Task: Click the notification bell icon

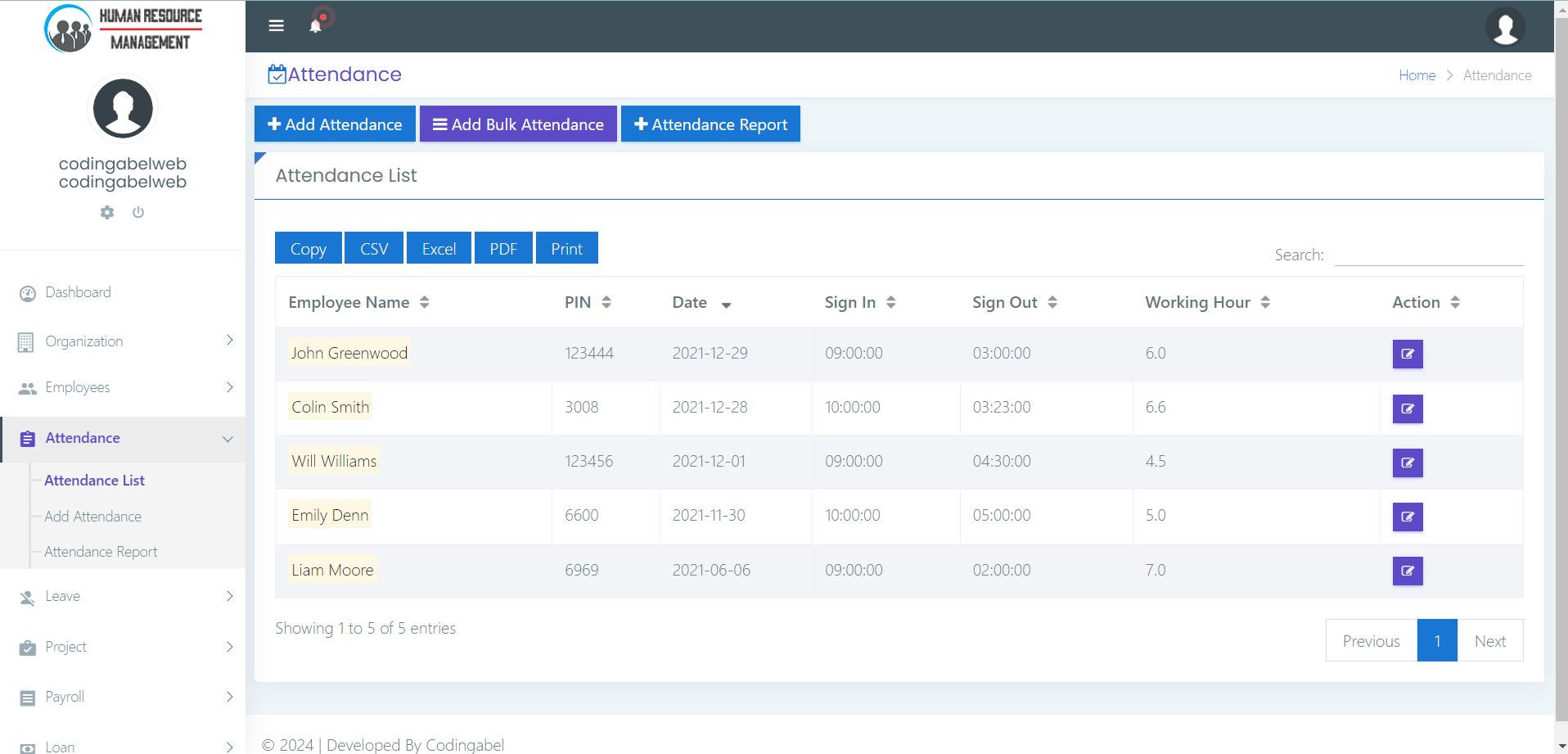Action: pos(315,26)
